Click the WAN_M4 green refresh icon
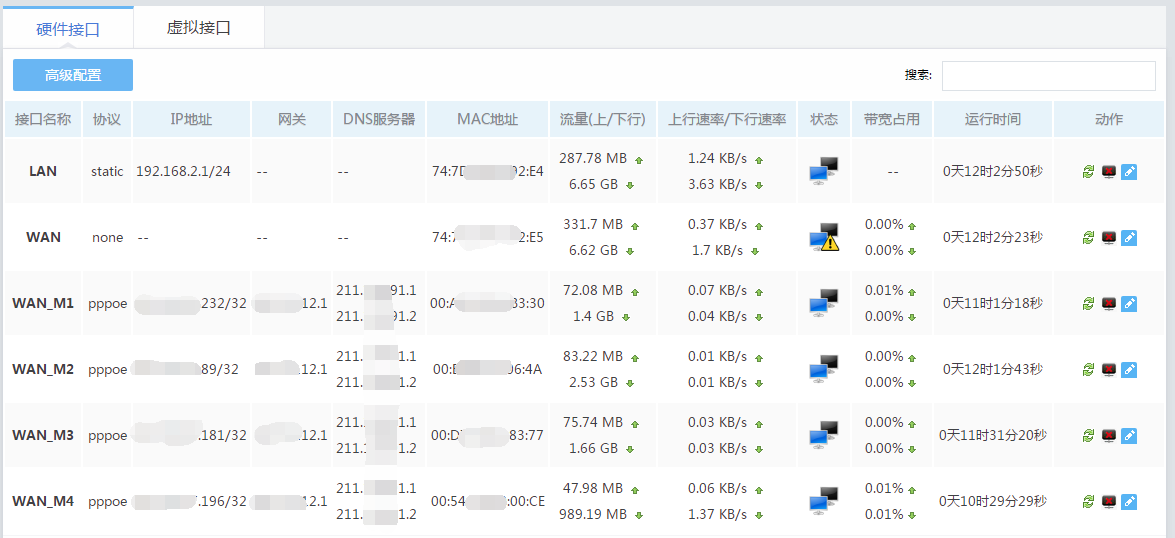This screenshot has width=1175, height=538. tap(1089, 501)
